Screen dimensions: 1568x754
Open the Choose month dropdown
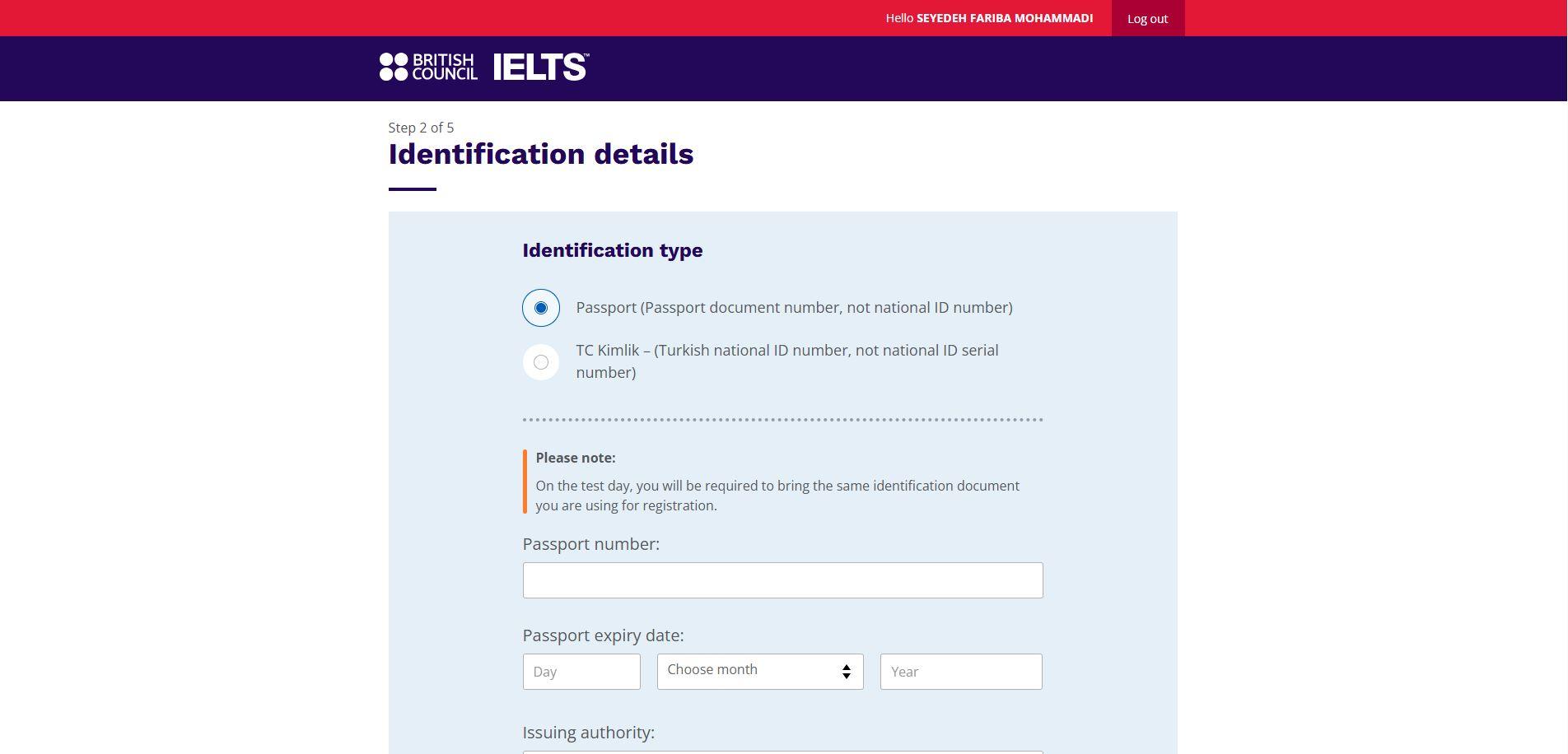[760, 672]
